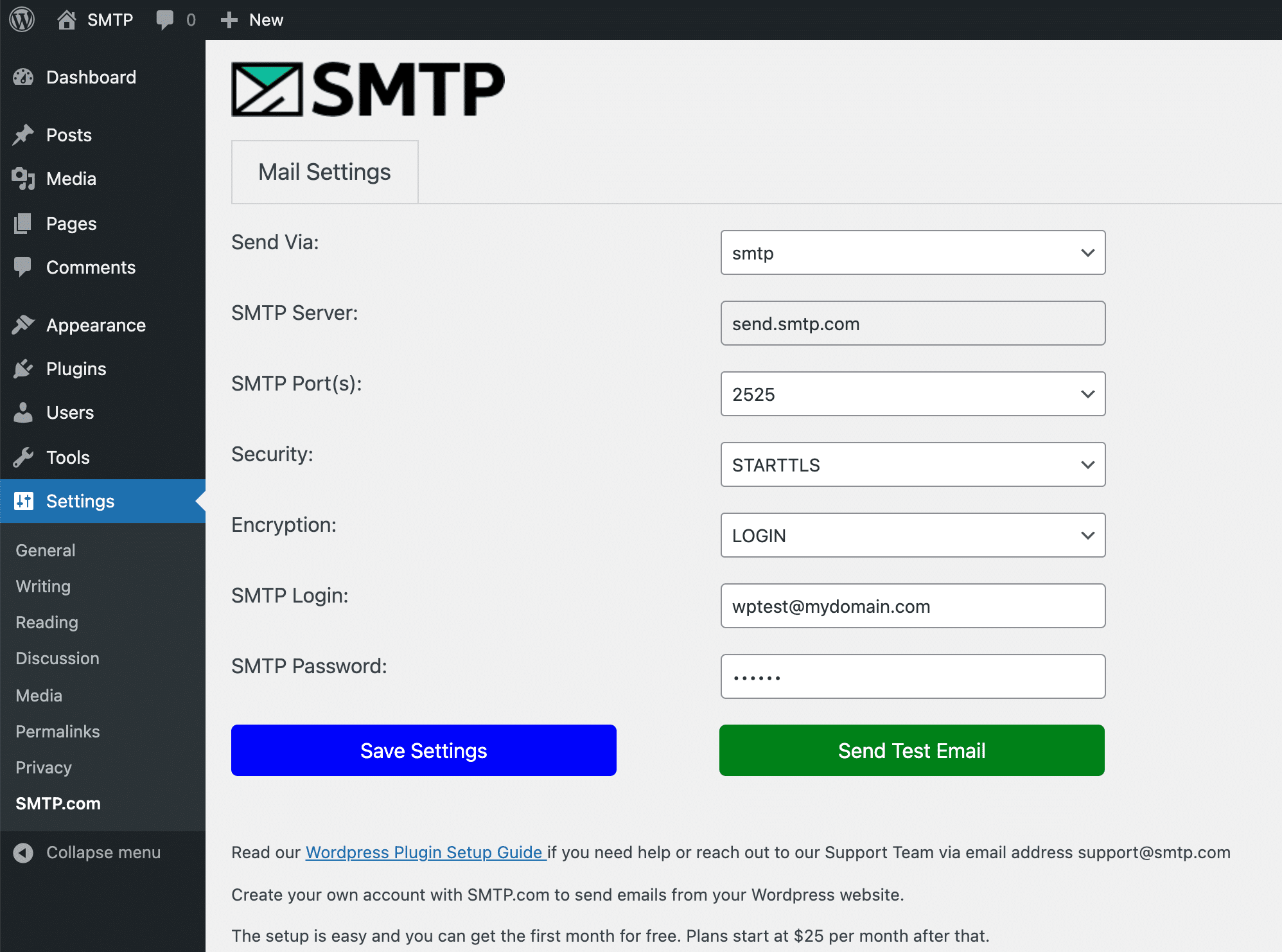Open Discussion settings submenu
Screen dimensions: 1282x952
[57, 658]
